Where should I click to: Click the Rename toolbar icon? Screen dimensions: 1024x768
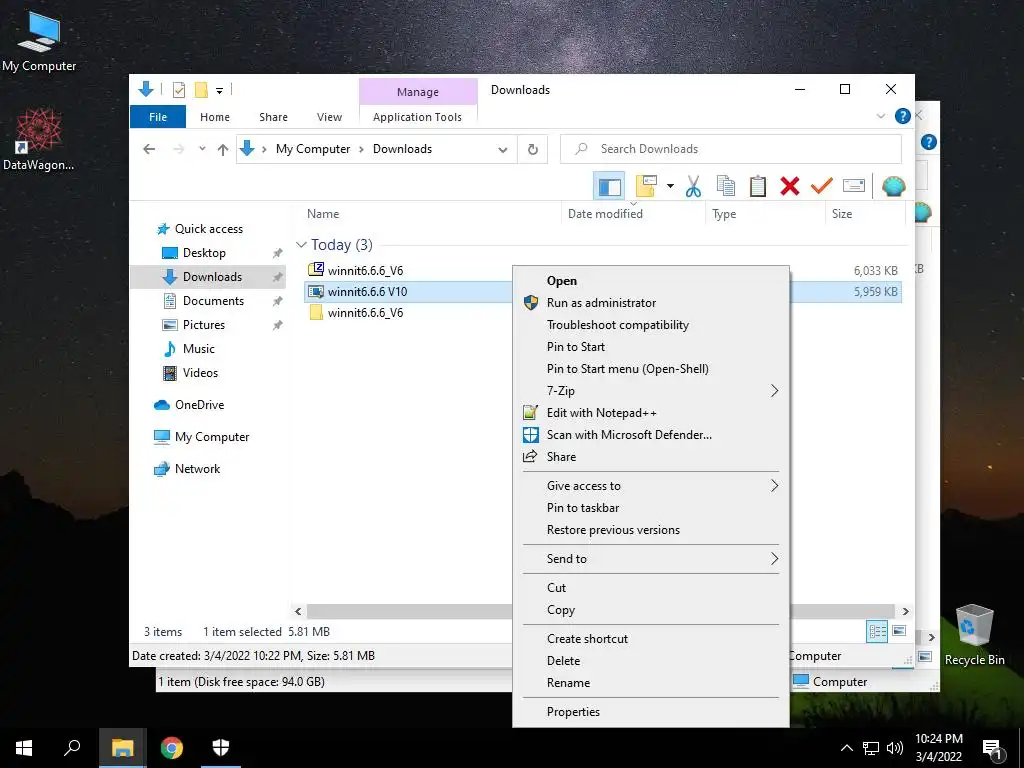coord(854,186)
